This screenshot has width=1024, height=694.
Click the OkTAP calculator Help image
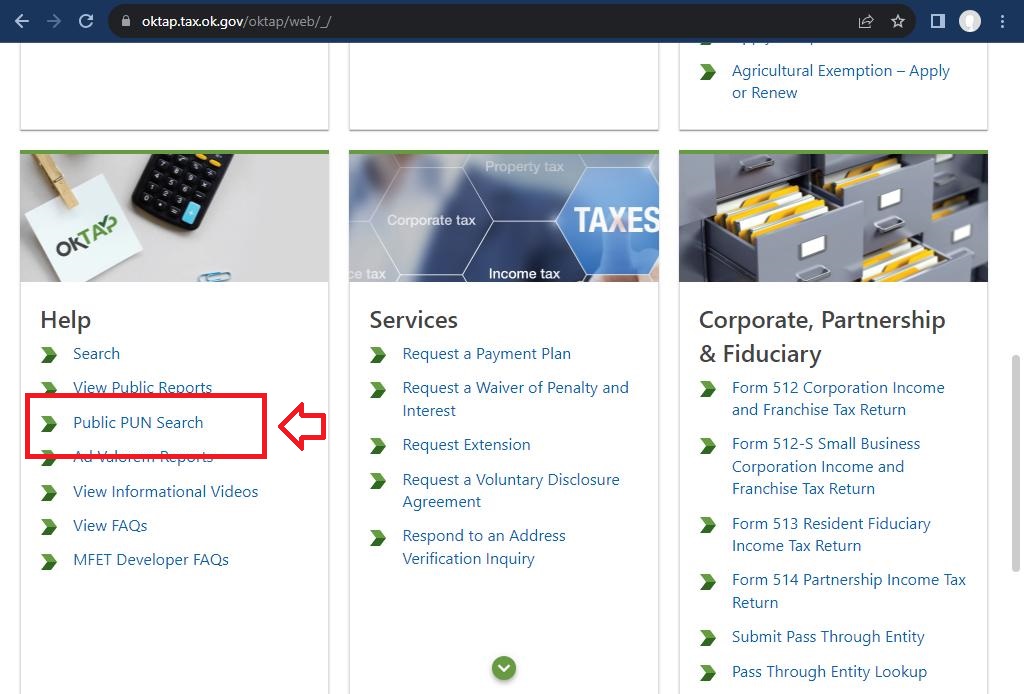click(x=174, y=218)
